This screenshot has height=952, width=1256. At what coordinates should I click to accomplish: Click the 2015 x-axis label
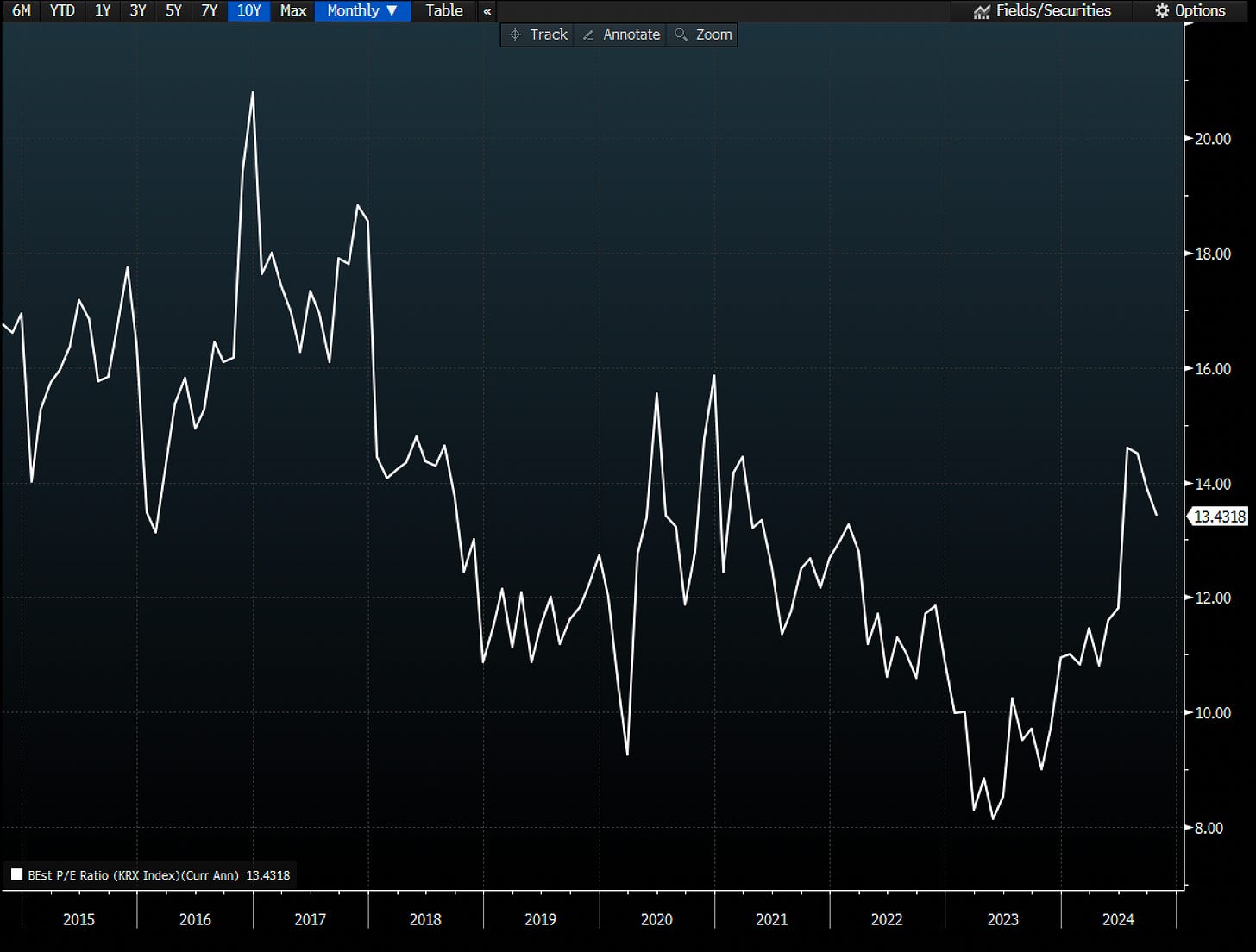78,919
